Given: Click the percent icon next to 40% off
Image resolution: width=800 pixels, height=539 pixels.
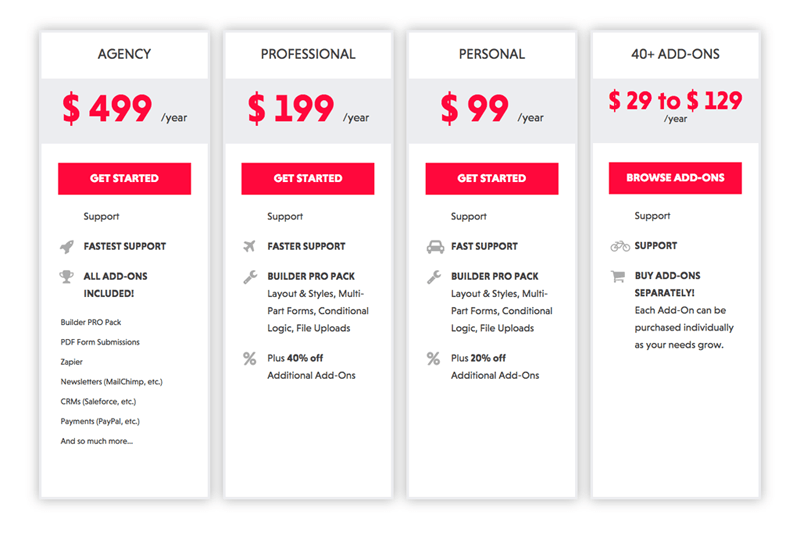Looking at the screenshot, I should tap(249, 358).
